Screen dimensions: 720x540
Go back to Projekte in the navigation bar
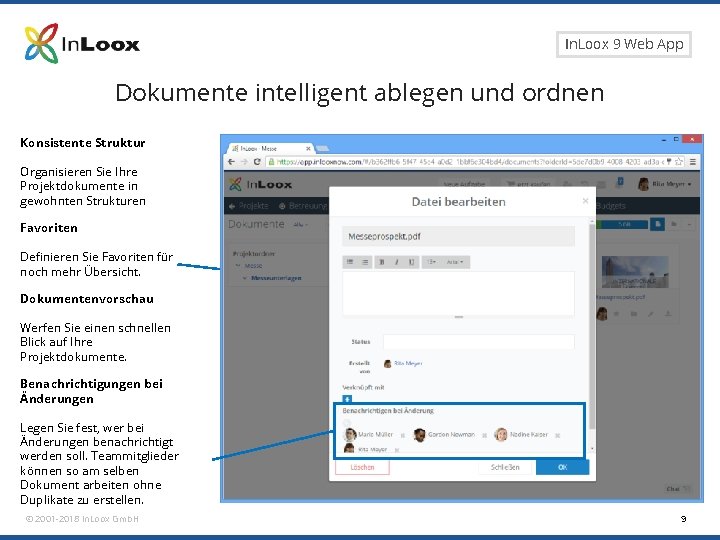[248, 206]
